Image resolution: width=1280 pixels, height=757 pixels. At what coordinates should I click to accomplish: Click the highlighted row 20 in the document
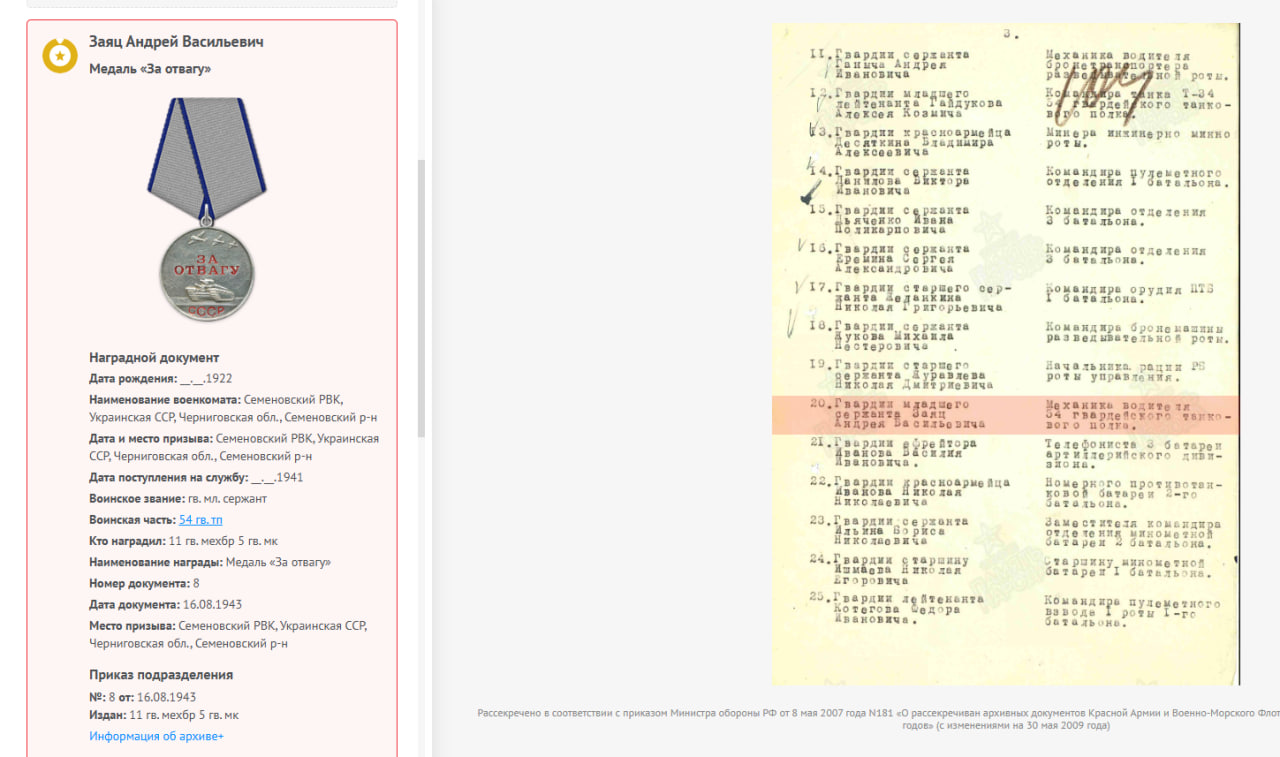point(1005,415)
